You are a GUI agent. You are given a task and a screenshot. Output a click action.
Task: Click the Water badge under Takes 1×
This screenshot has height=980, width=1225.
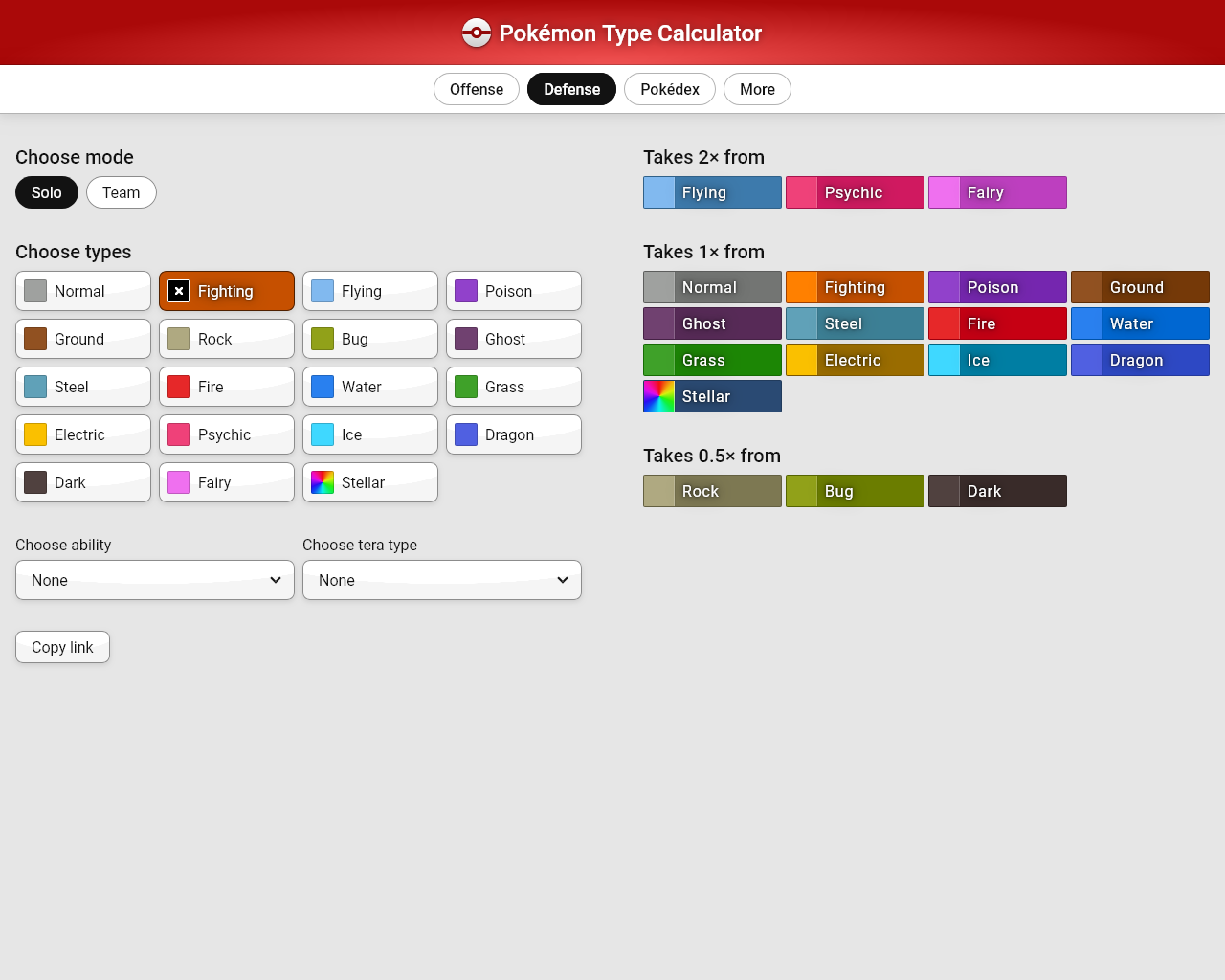click(1140, 323)
